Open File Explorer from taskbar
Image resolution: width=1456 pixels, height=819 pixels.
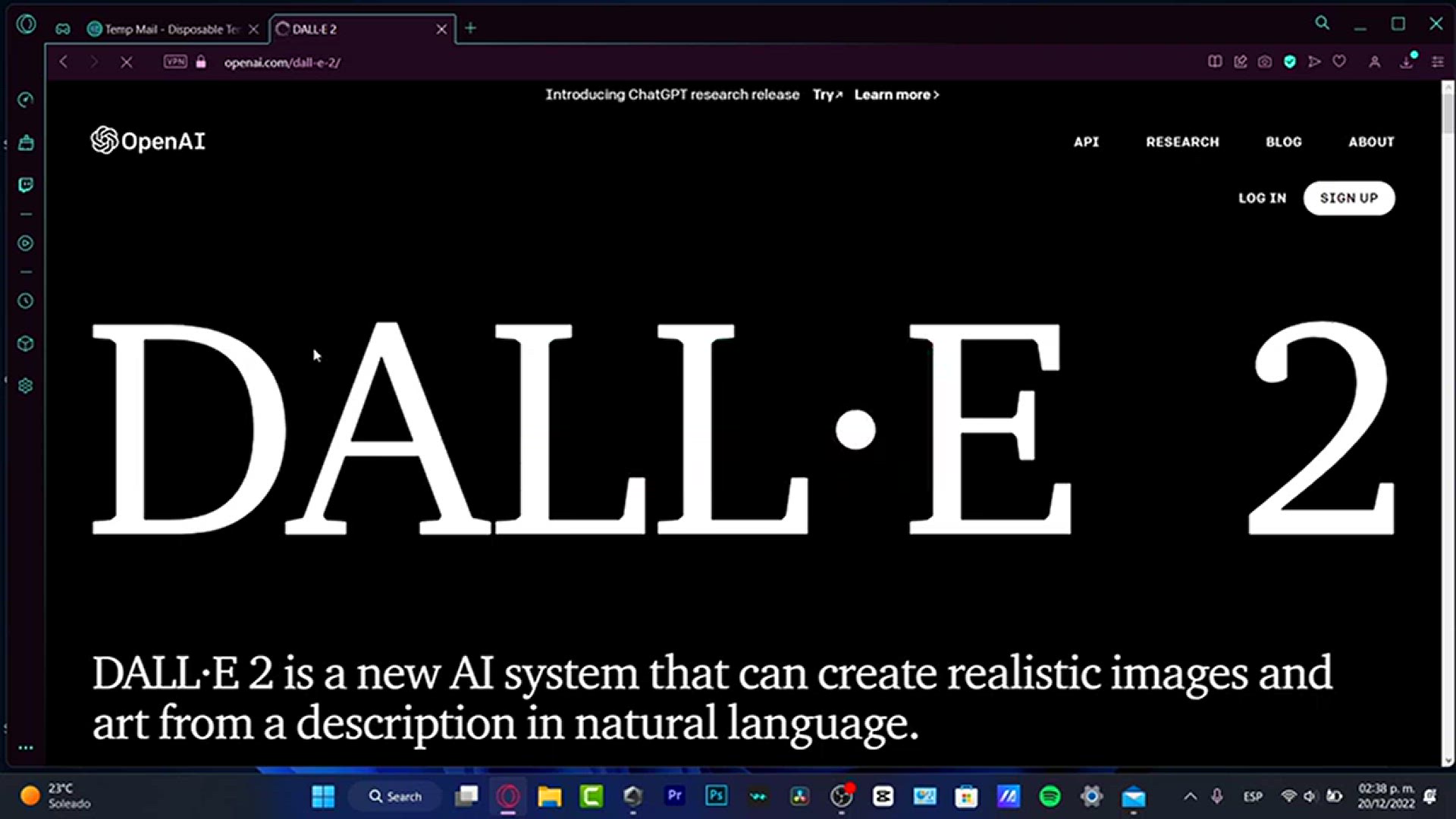tap(549, 796)
